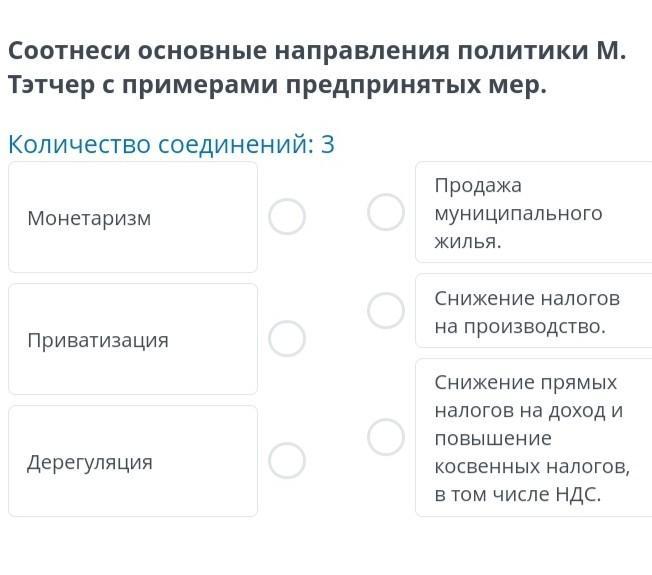The width and height of the screenshot is (652, 575).
Task: Choose the Дерегуляция card
Action: tap(133, 461)
